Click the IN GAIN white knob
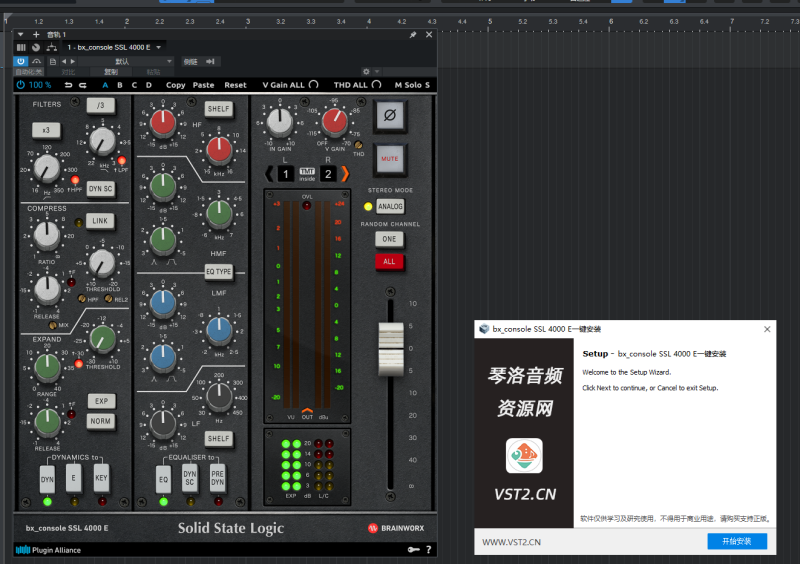Image resolution: width=800 pixels, height=564 pixels. pyautogui.click(x=280, y=122)
